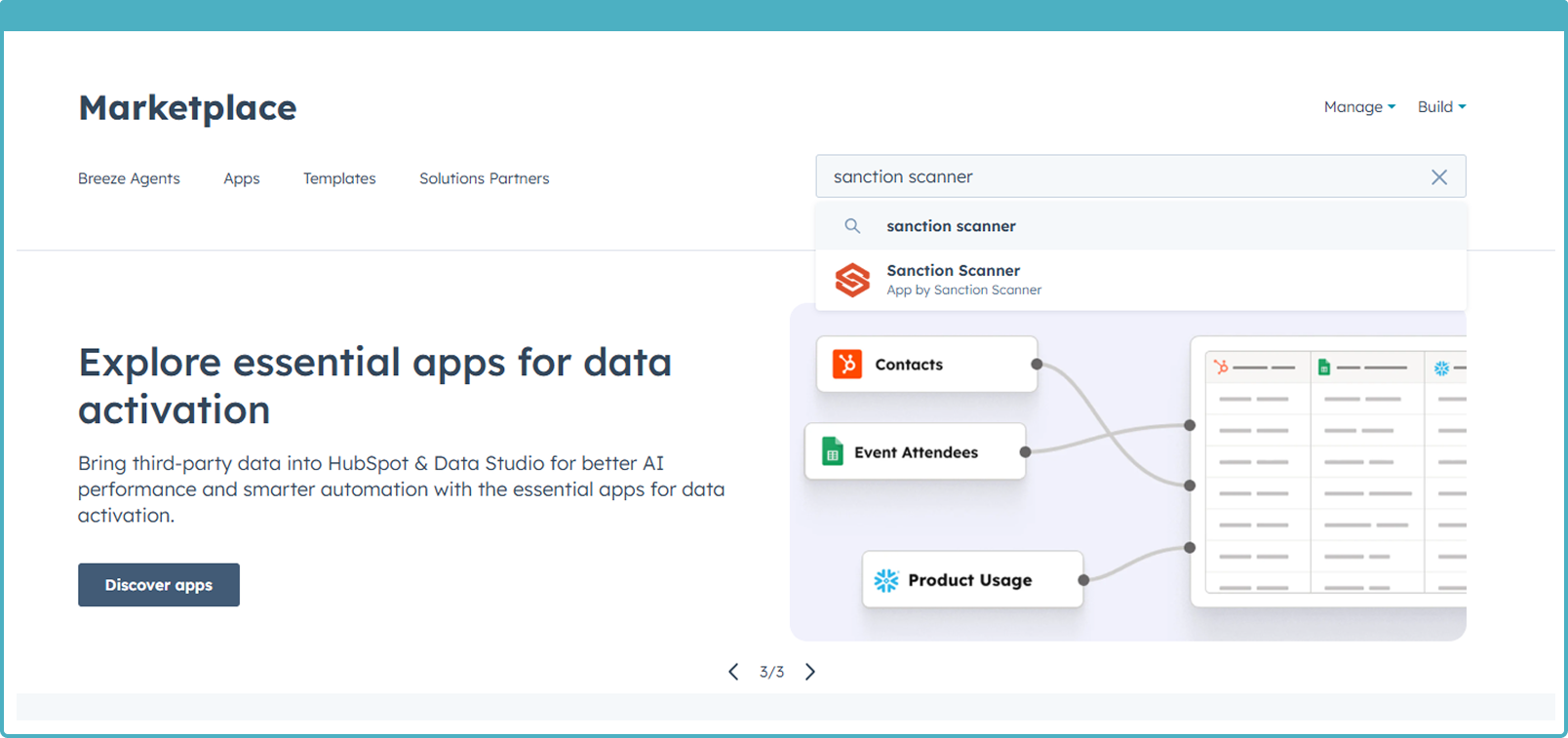Click the Snowflake icon on Product Usage
Viewport: 1568px width, 738px height.
tap(885, 580)
